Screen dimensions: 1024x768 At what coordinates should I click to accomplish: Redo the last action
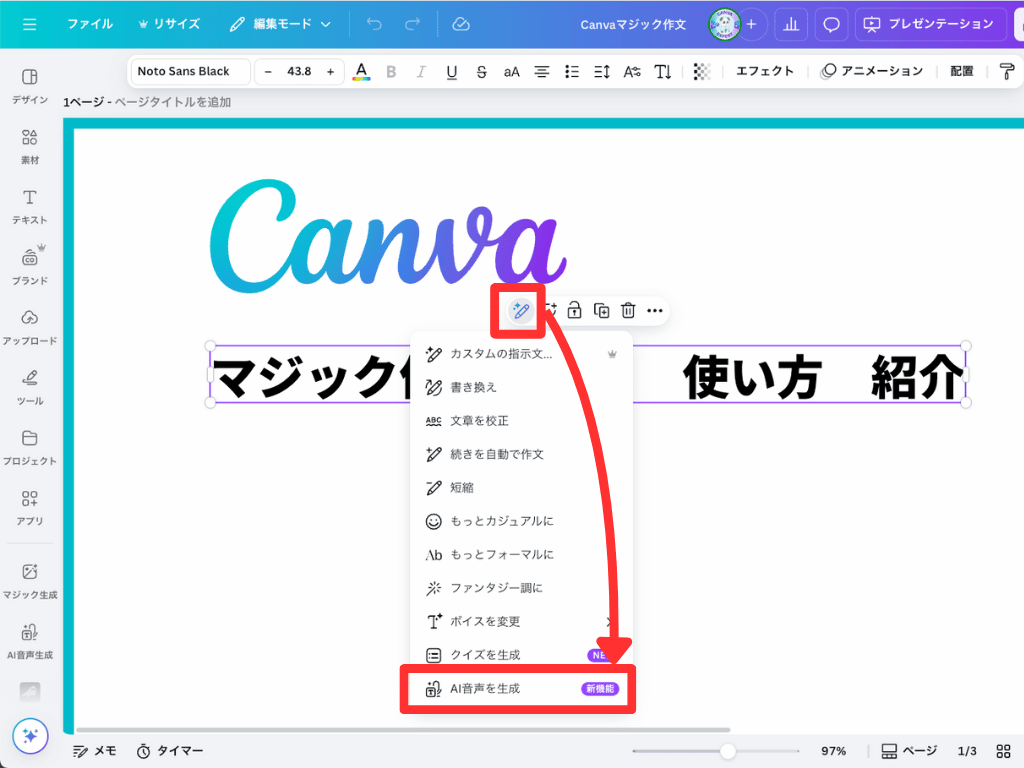(412, 24)
